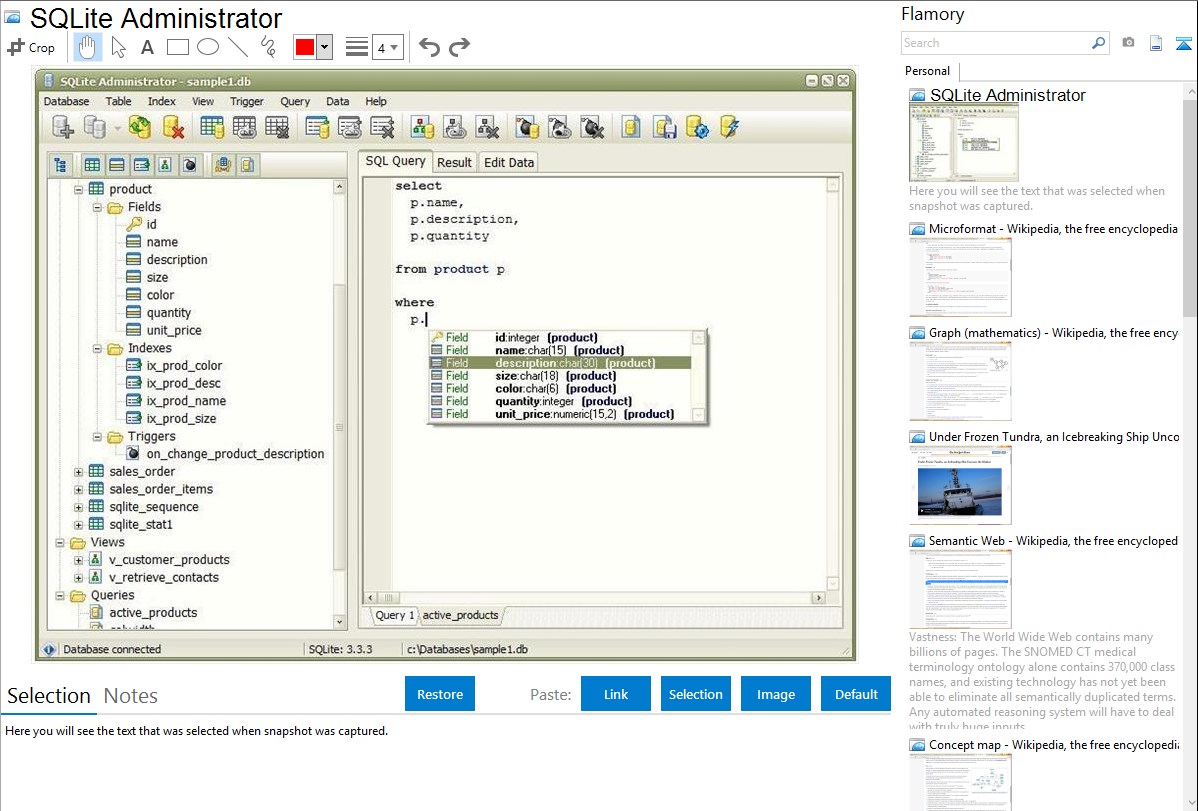Open the color picker dropdown arrow
This screenshot has height=811, width=1198.
click(x=324, y=47)
